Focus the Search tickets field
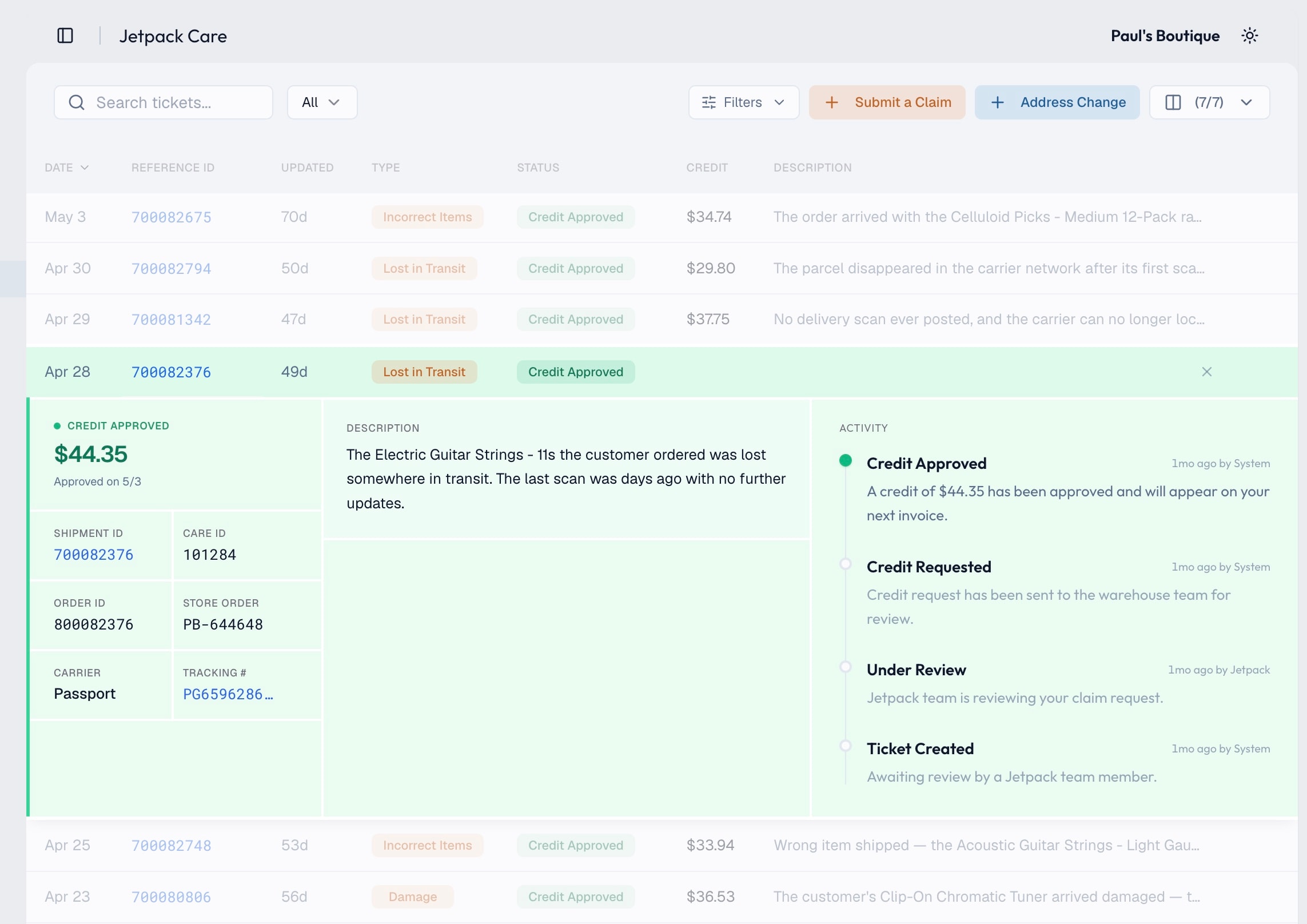This screenshot has height=924, width=1307. click(x=164, y=102)
